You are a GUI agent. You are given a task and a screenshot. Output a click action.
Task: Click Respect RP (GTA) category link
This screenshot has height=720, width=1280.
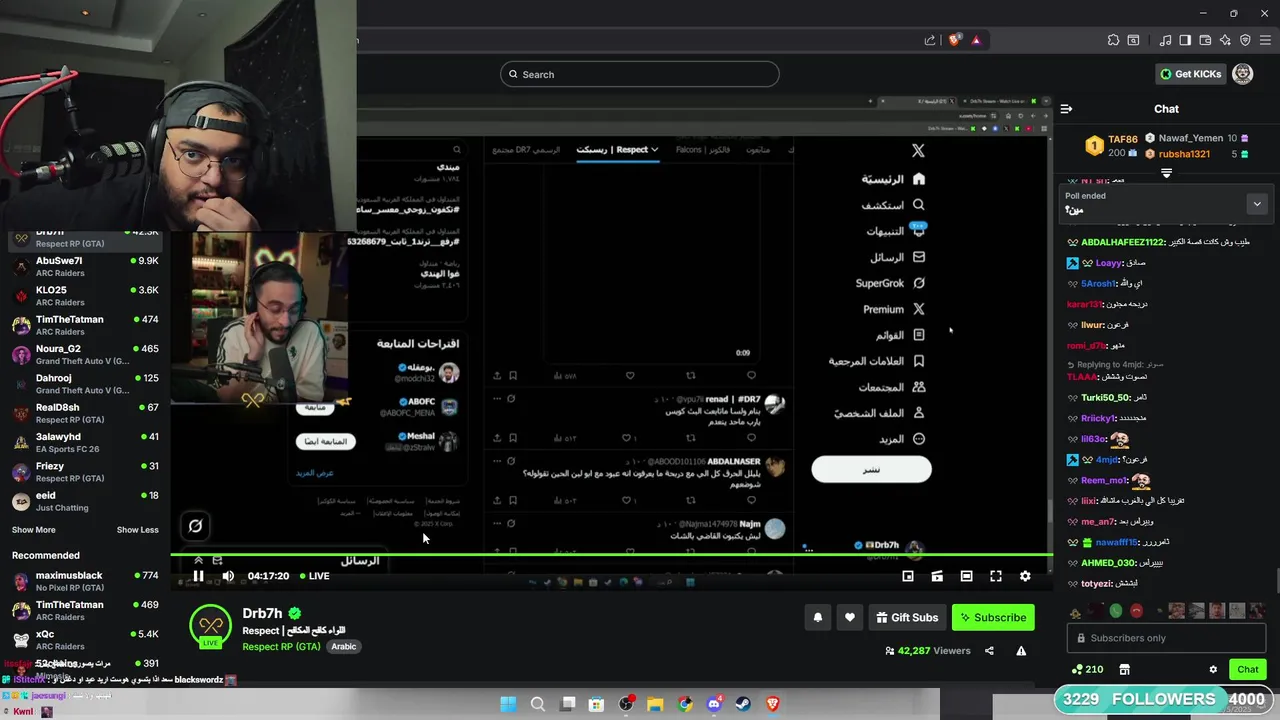pyautogui.click(x=281, y=647)
